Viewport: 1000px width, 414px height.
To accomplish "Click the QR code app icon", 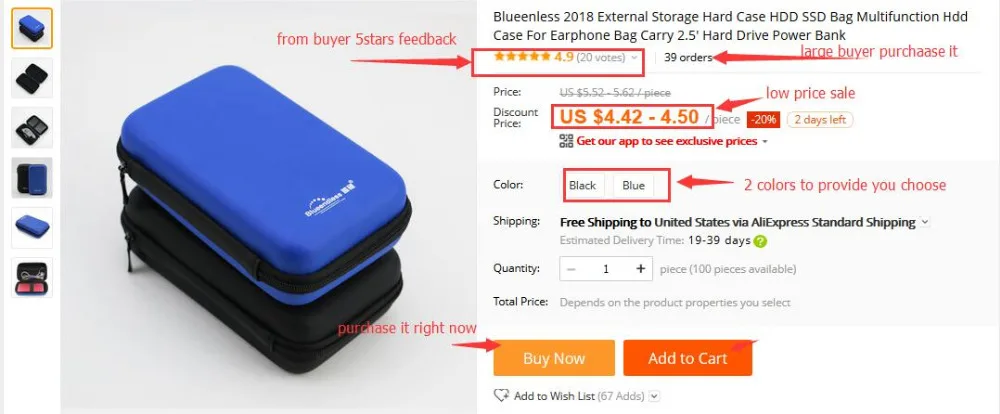I will pos(566,141).
